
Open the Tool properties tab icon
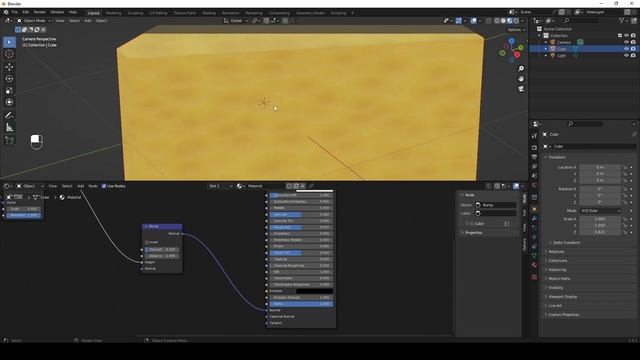pos(534,136)
